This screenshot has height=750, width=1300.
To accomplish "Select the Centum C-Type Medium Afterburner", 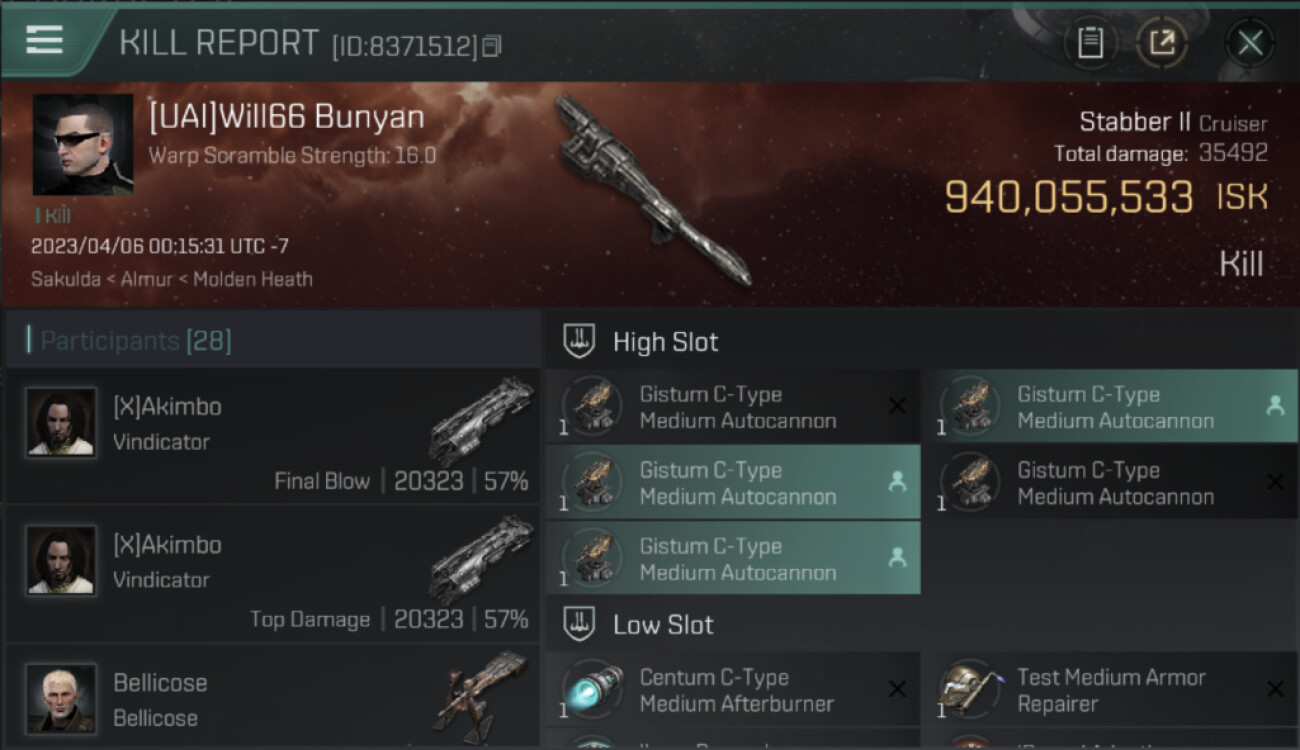I will (x=733, y=690).
